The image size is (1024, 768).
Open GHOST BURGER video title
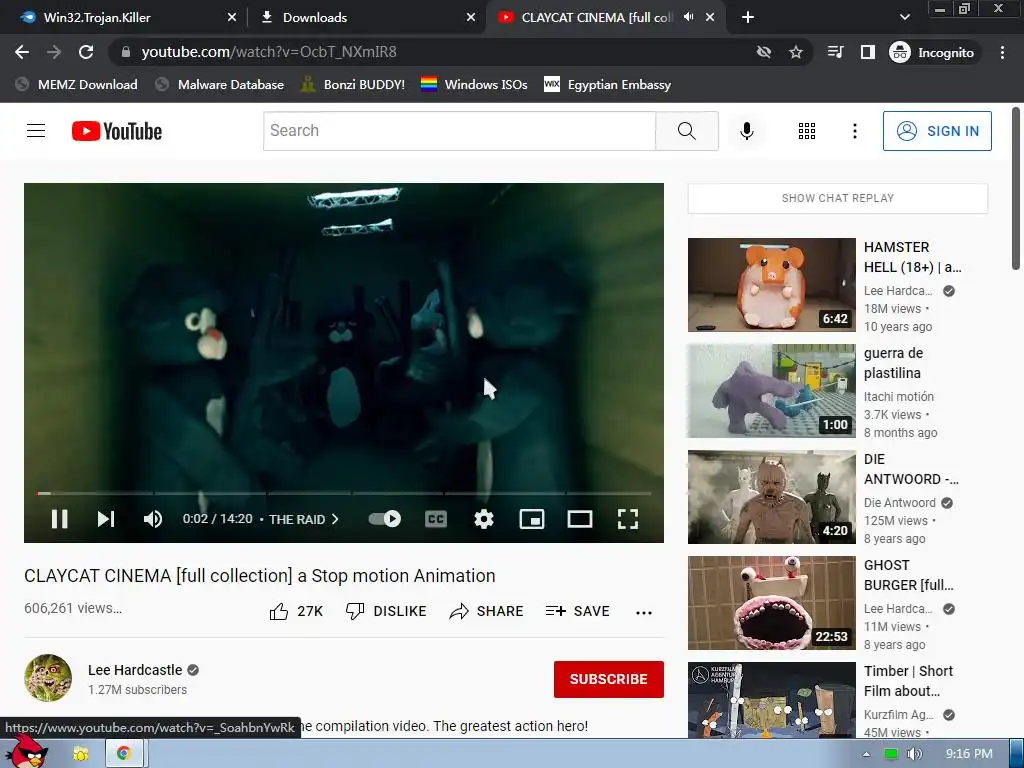pos(909,575)
